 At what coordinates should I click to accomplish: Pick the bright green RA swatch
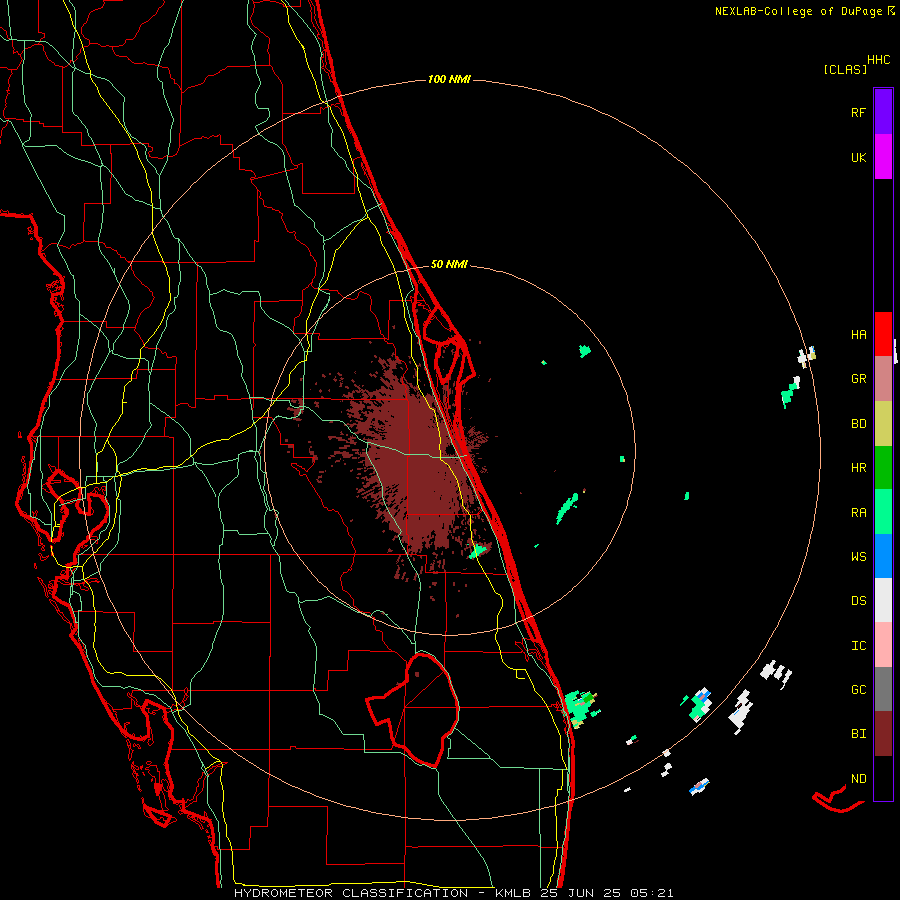click(x=883, y=512)
